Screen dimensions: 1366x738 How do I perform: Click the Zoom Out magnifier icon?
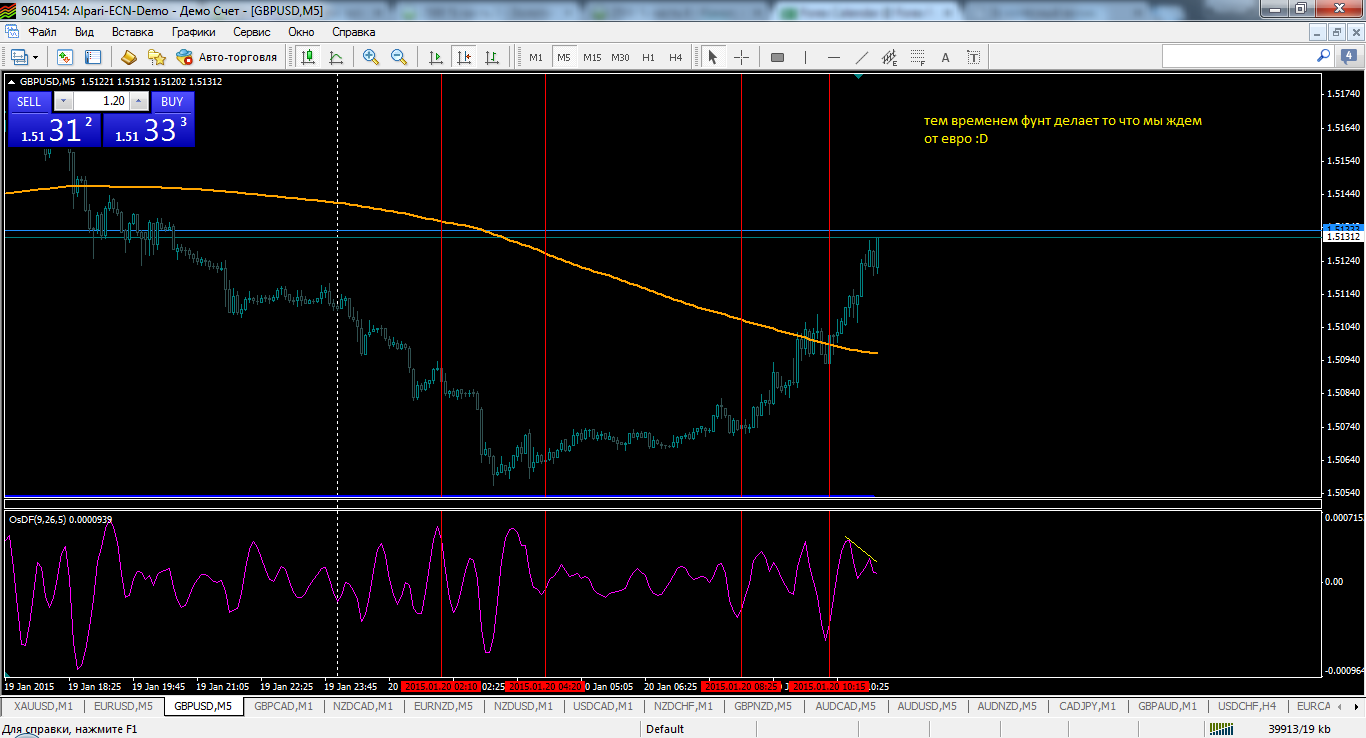pos(399,57)
